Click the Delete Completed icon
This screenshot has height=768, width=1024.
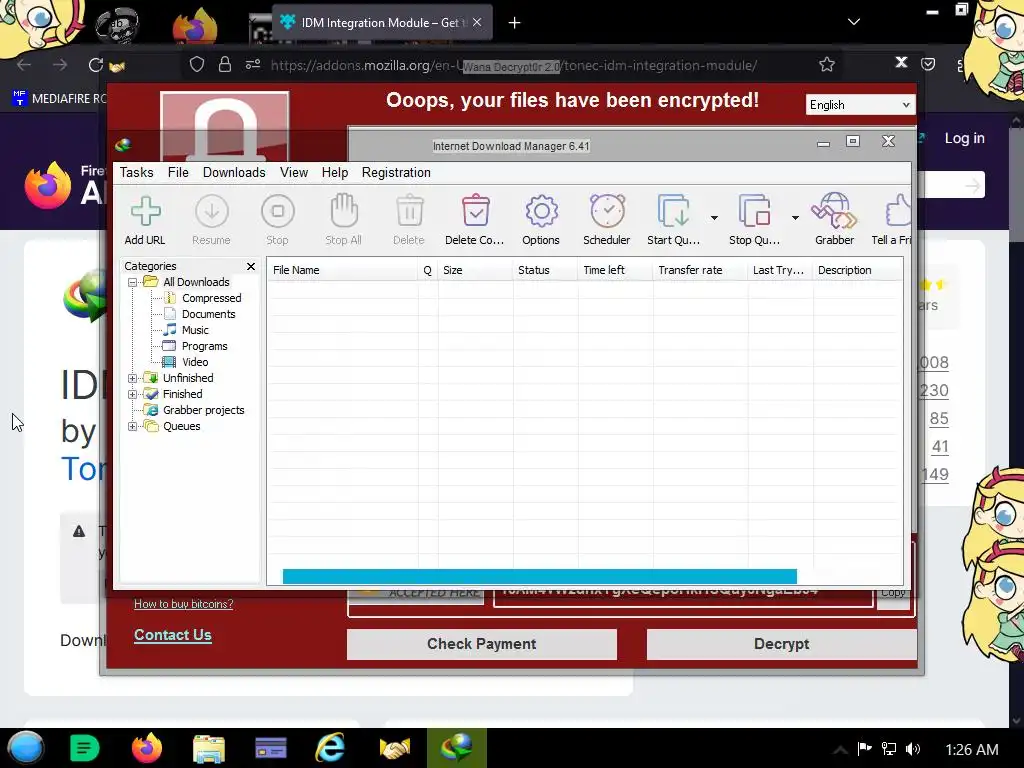(x=475, y=212)
